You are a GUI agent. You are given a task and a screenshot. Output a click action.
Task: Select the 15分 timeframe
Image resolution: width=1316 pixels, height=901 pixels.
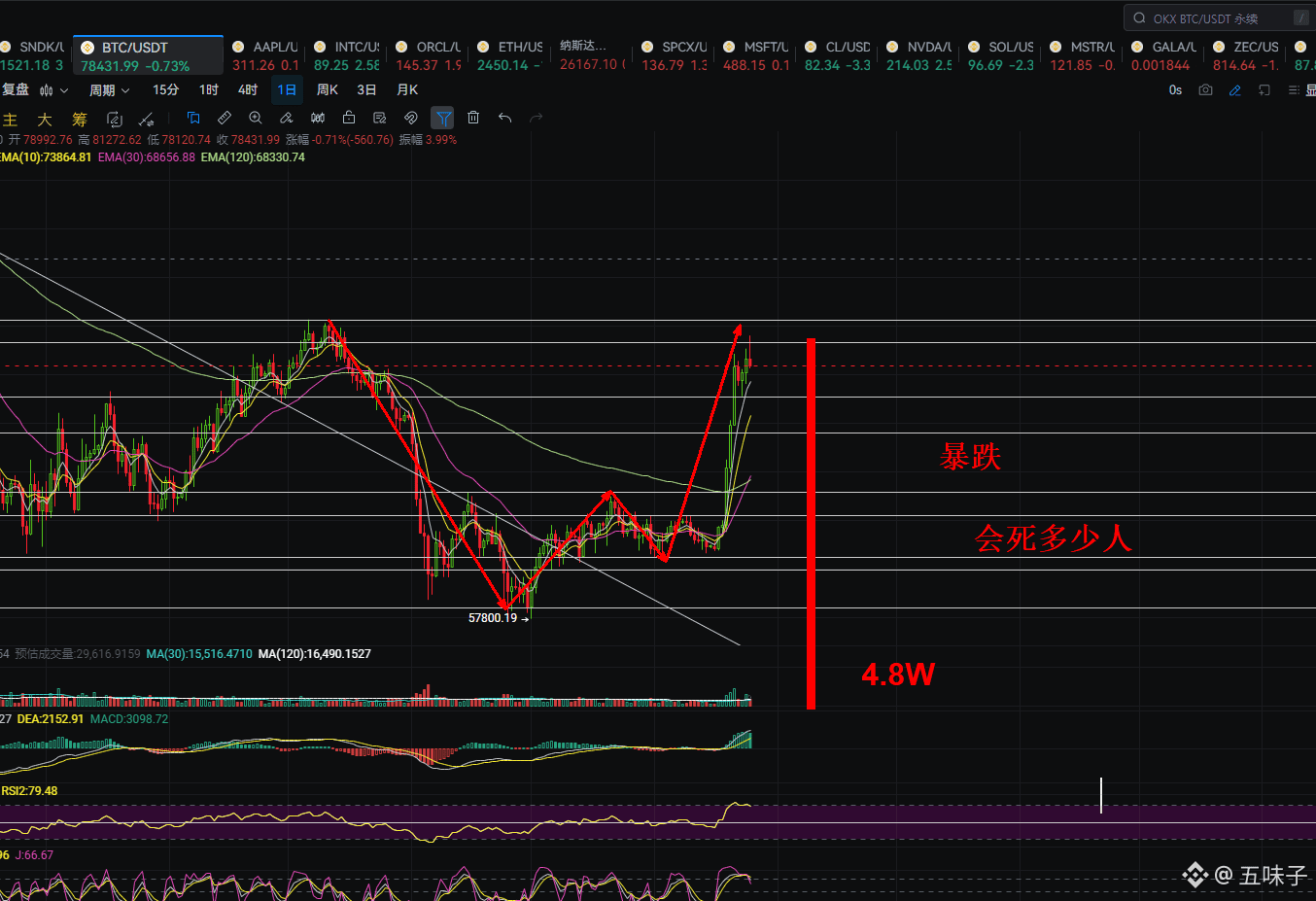(x=165, y=90)
